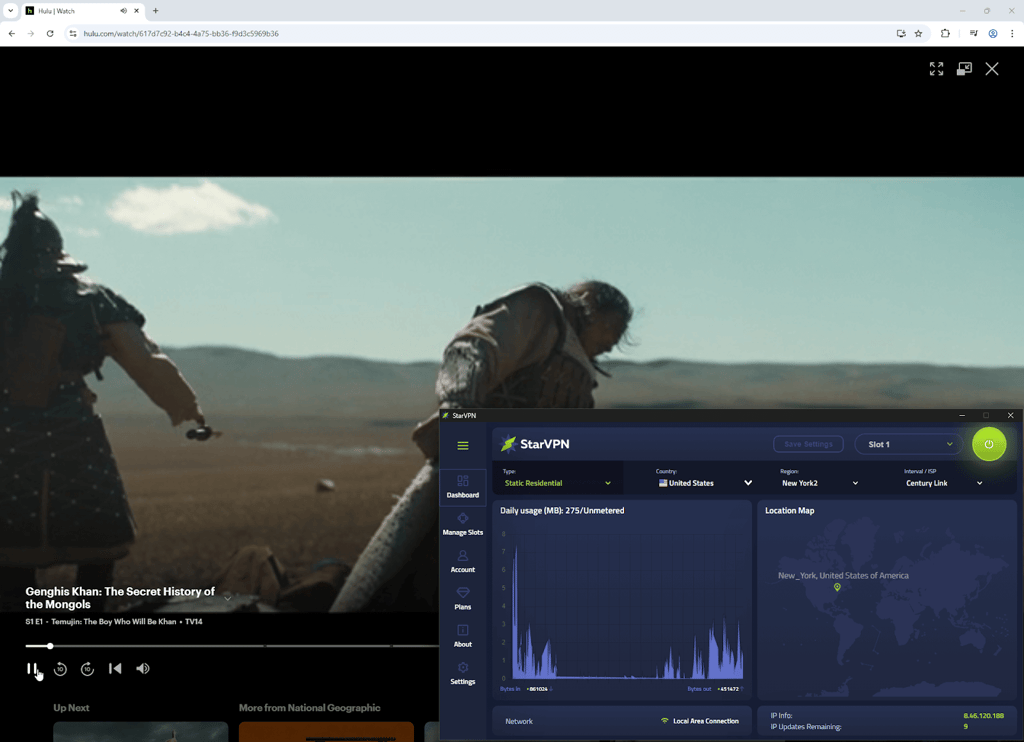
Task: Open StarVPN Settings from sidebar
Action: [x=462, y=673]
